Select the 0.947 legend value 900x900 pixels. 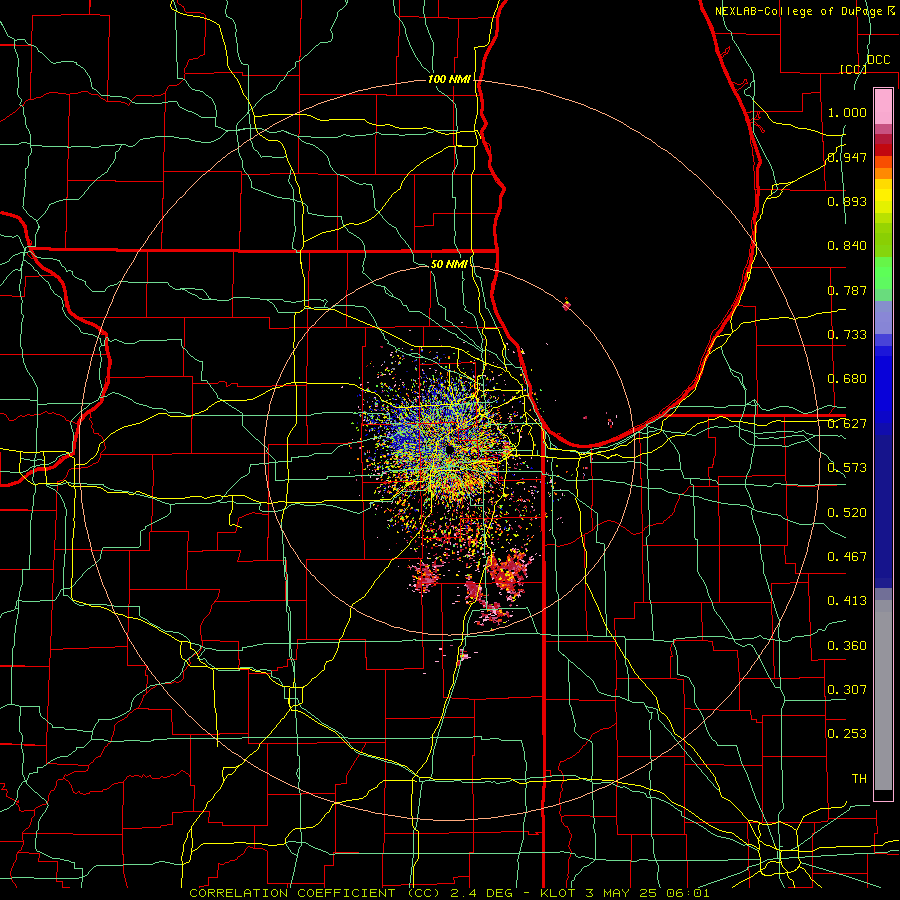coord(847,157)
